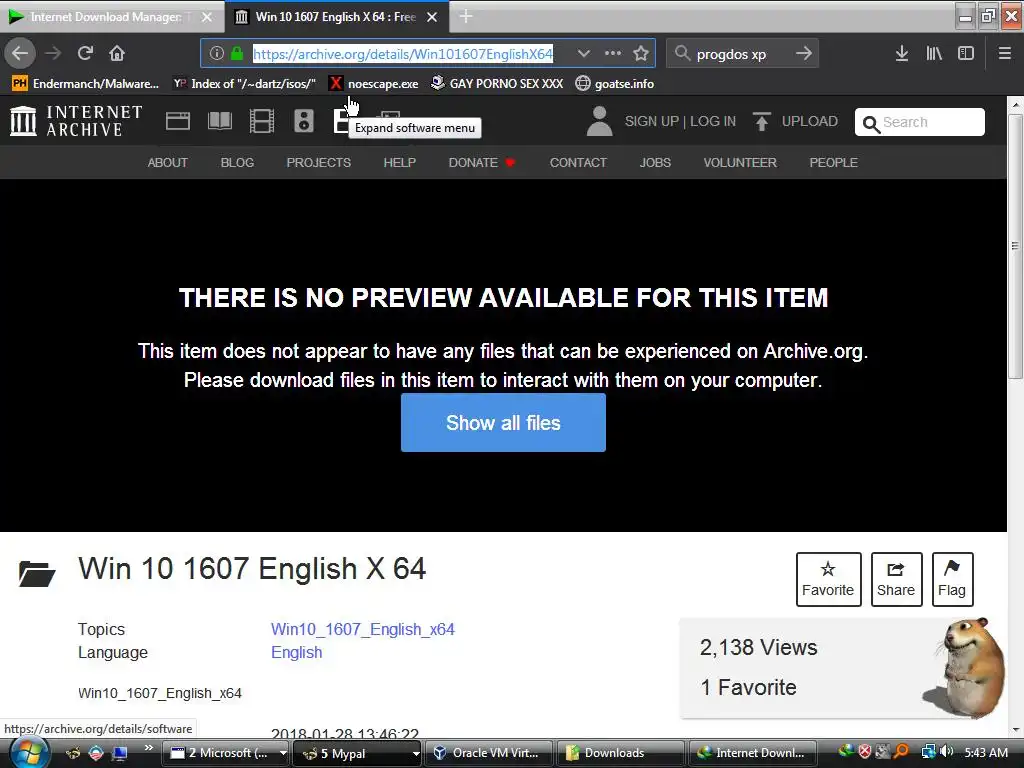This screenshot has height=768, width=1024.
Task: Click LOG IN link
Action: click(x=712, y=121)
